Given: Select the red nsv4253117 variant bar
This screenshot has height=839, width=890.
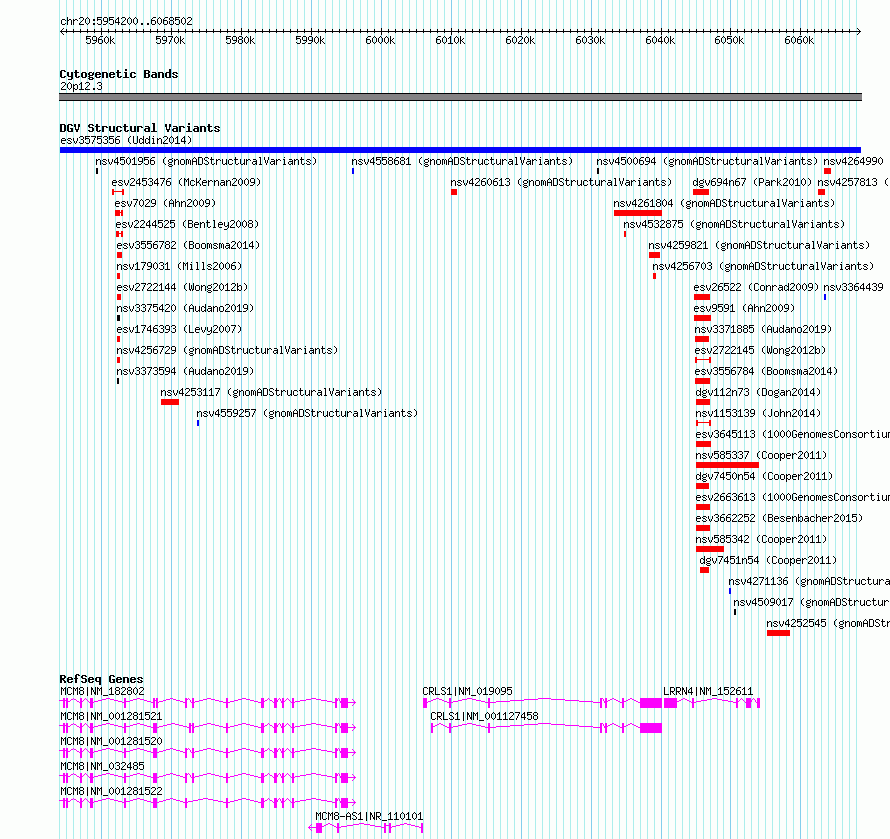Looking at the screenshot, I should [x=170, y=402].
